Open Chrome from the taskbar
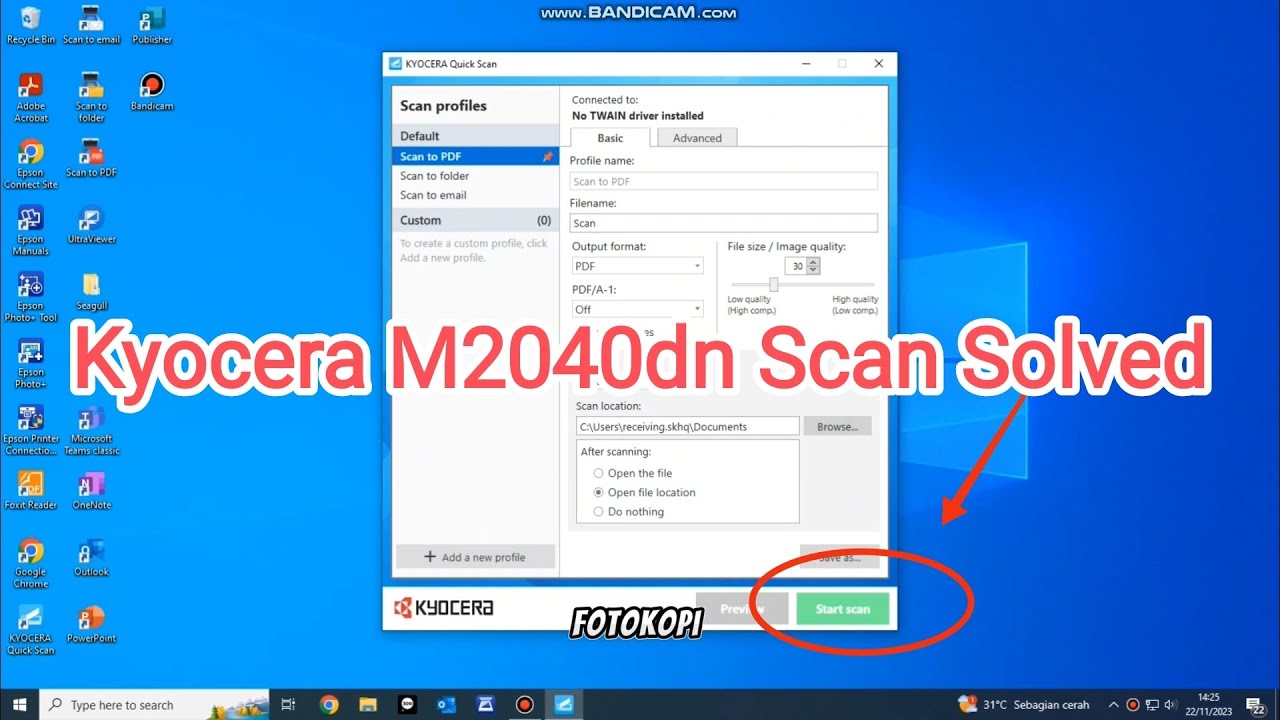The height and width of the screenshot is (720, 1280). click(329, 704)
